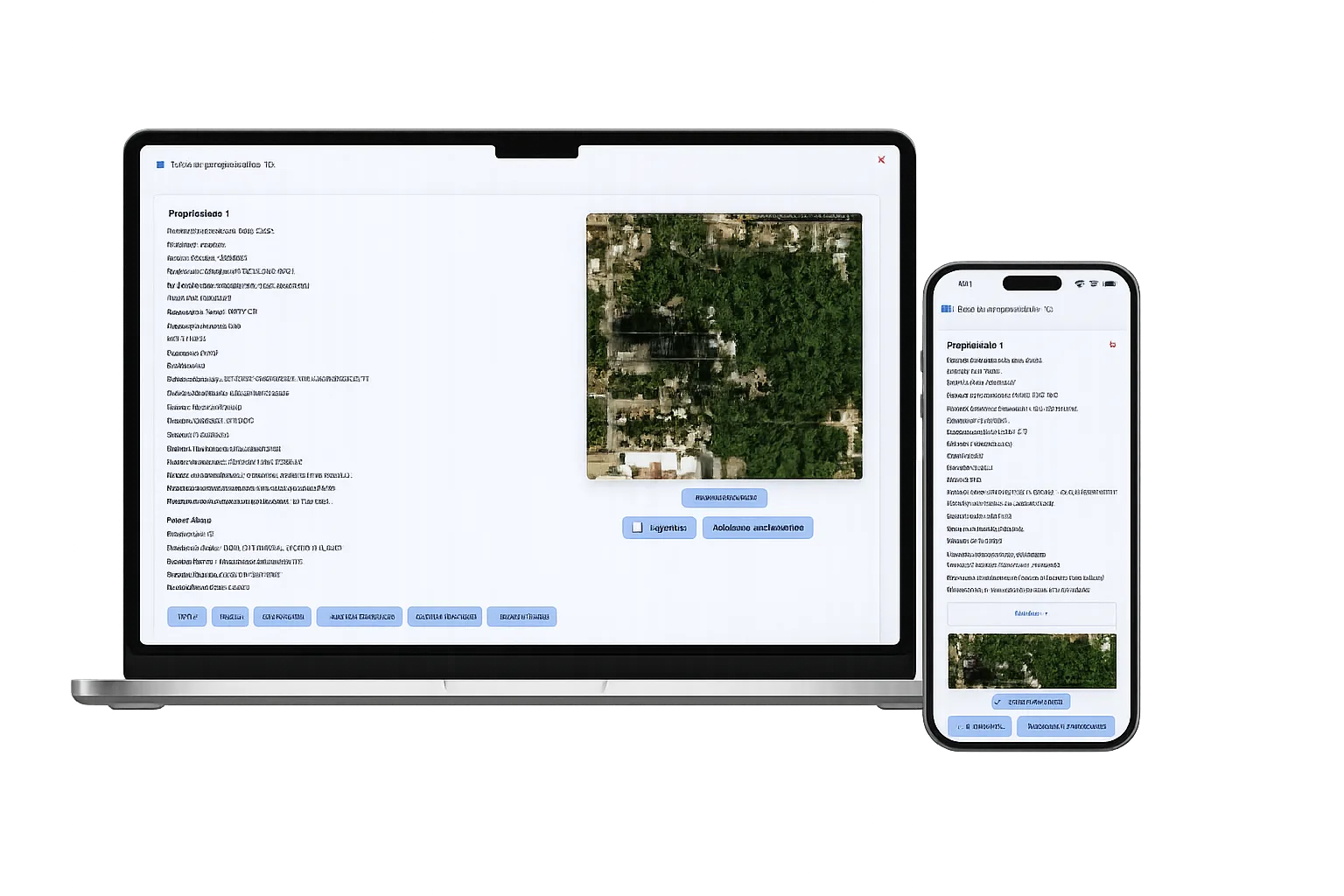This screenshot has height=896, width=1344.
Task: Click the first, shortest button in the laptop's bottom button row
Action: tap(187, 617)
